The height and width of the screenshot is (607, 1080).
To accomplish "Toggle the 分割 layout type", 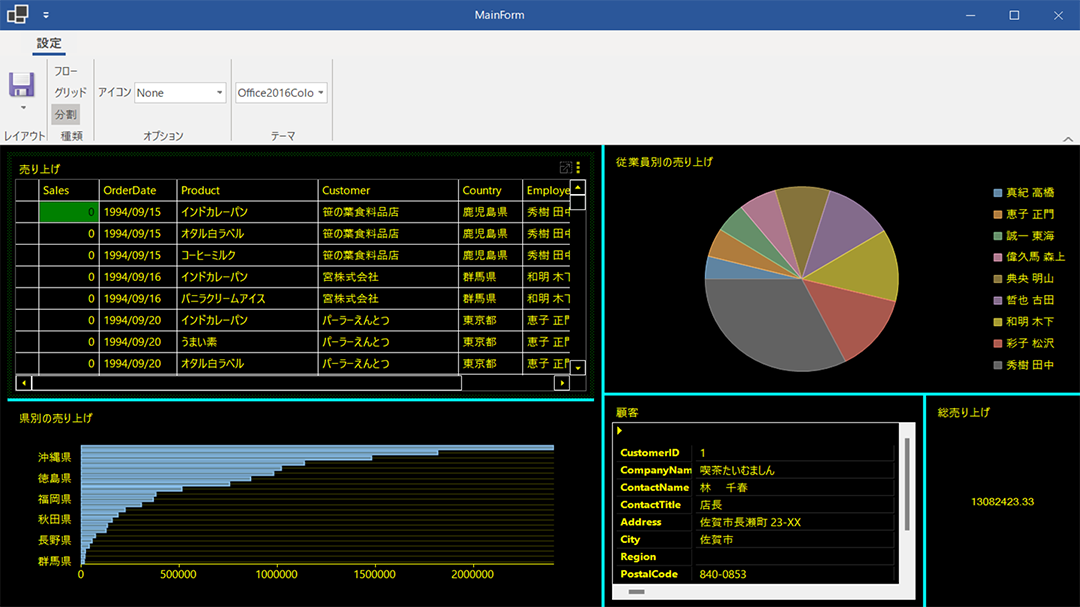I will pyautogui.click(x=65, y=114).
